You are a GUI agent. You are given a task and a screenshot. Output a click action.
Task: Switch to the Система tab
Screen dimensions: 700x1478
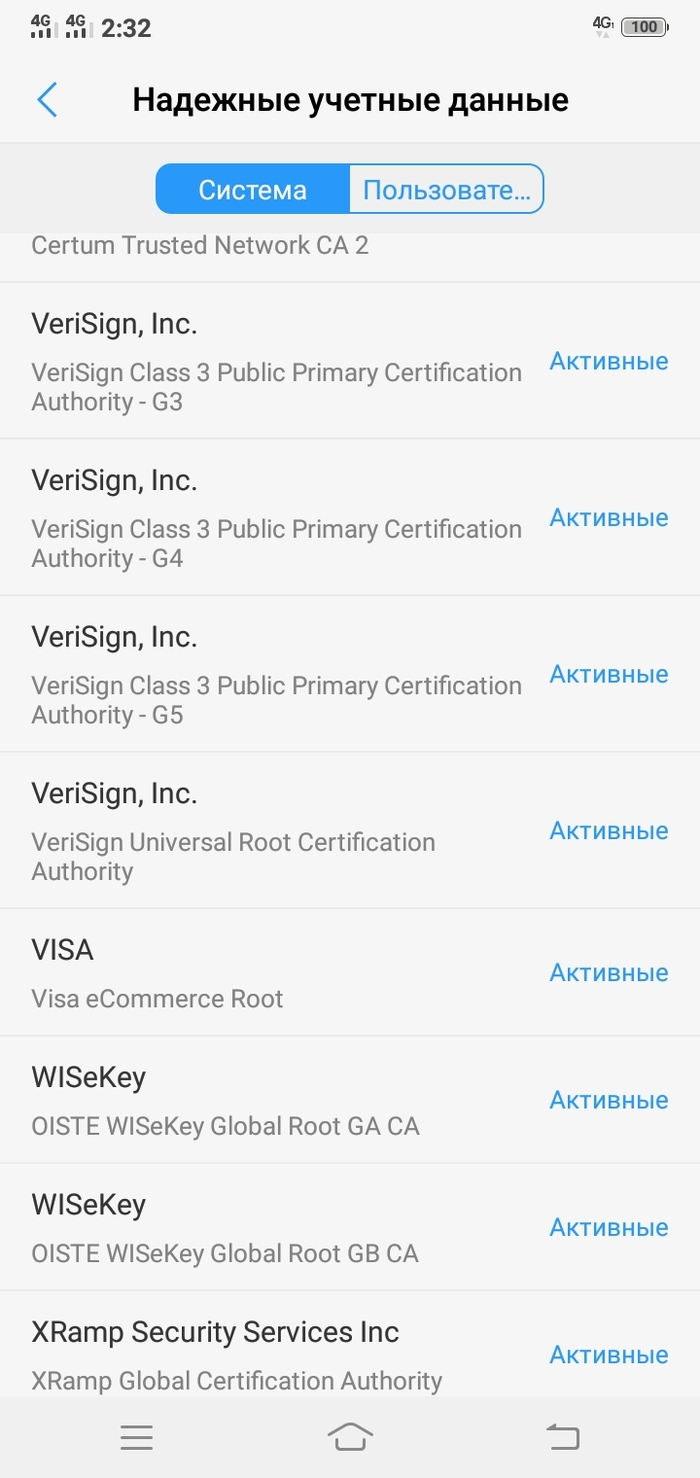click(252, 190)
